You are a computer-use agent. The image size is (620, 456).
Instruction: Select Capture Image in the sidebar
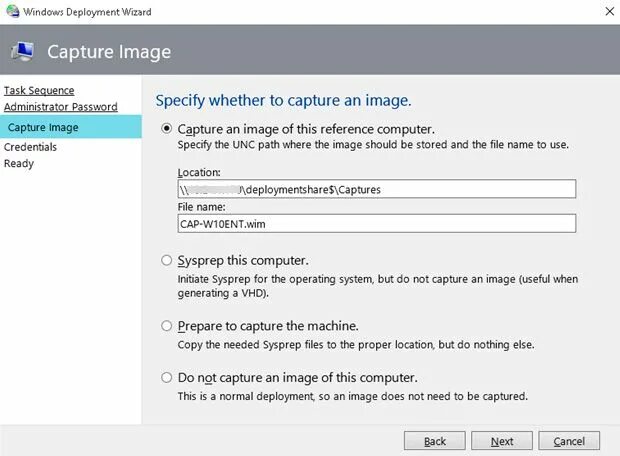43,127
